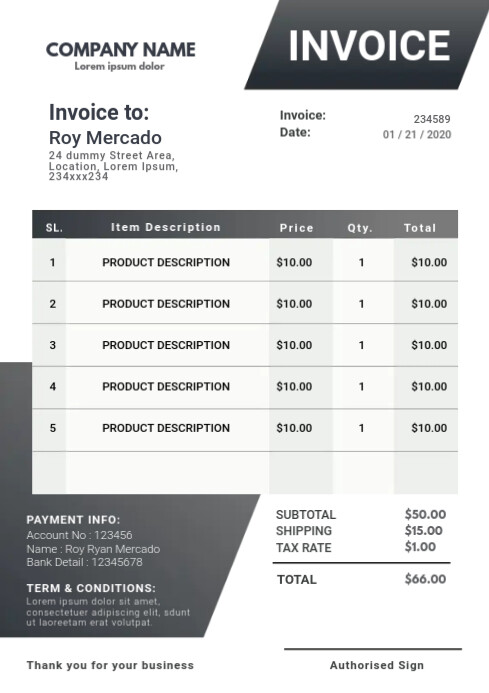The width and height of the screenshot is (489, 693).
Task: Click the INVOICE header banner
Action: [367, 45]
